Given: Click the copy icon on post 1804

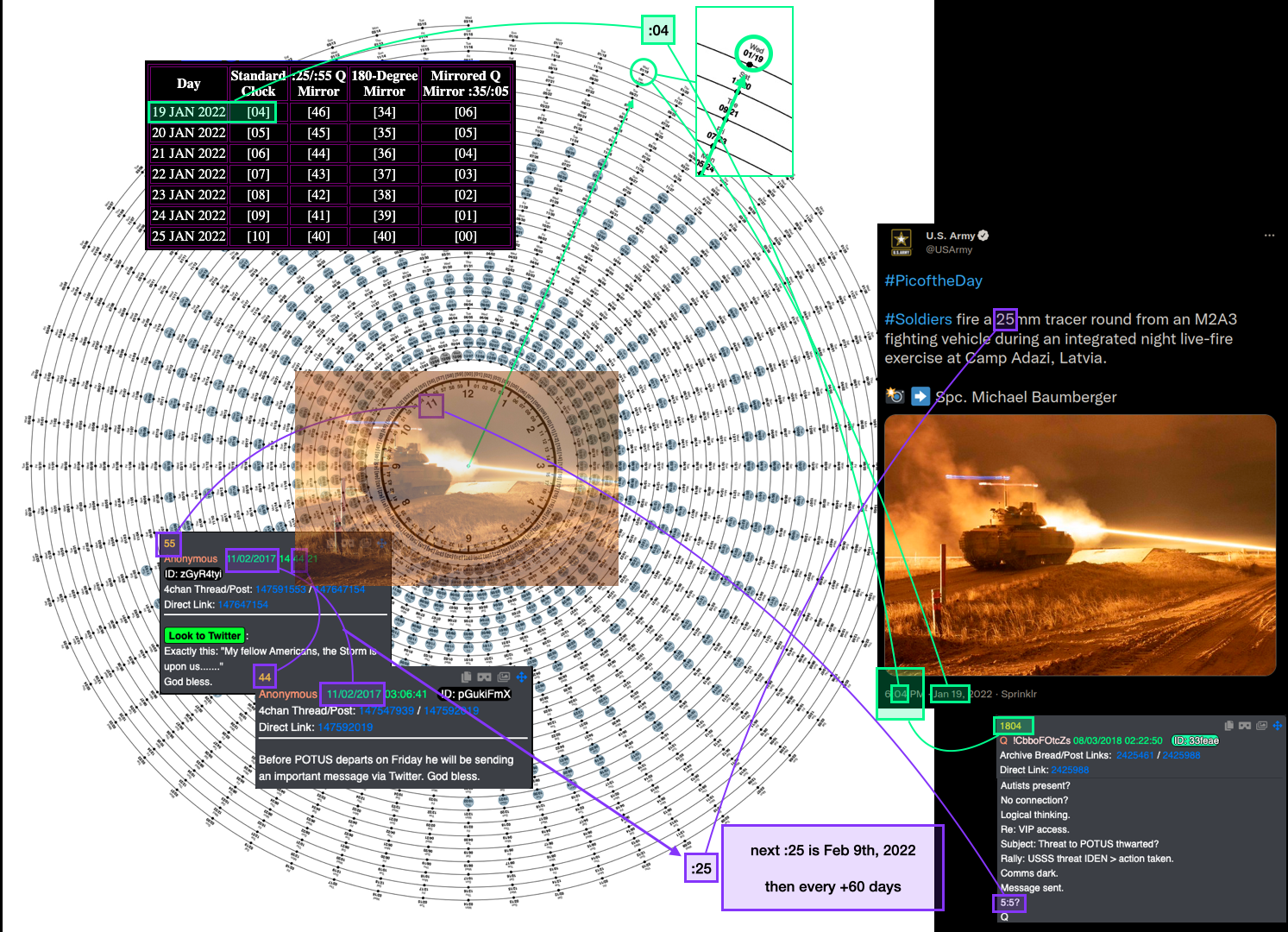Looking at the screenshot, I should coord(1229,726).
